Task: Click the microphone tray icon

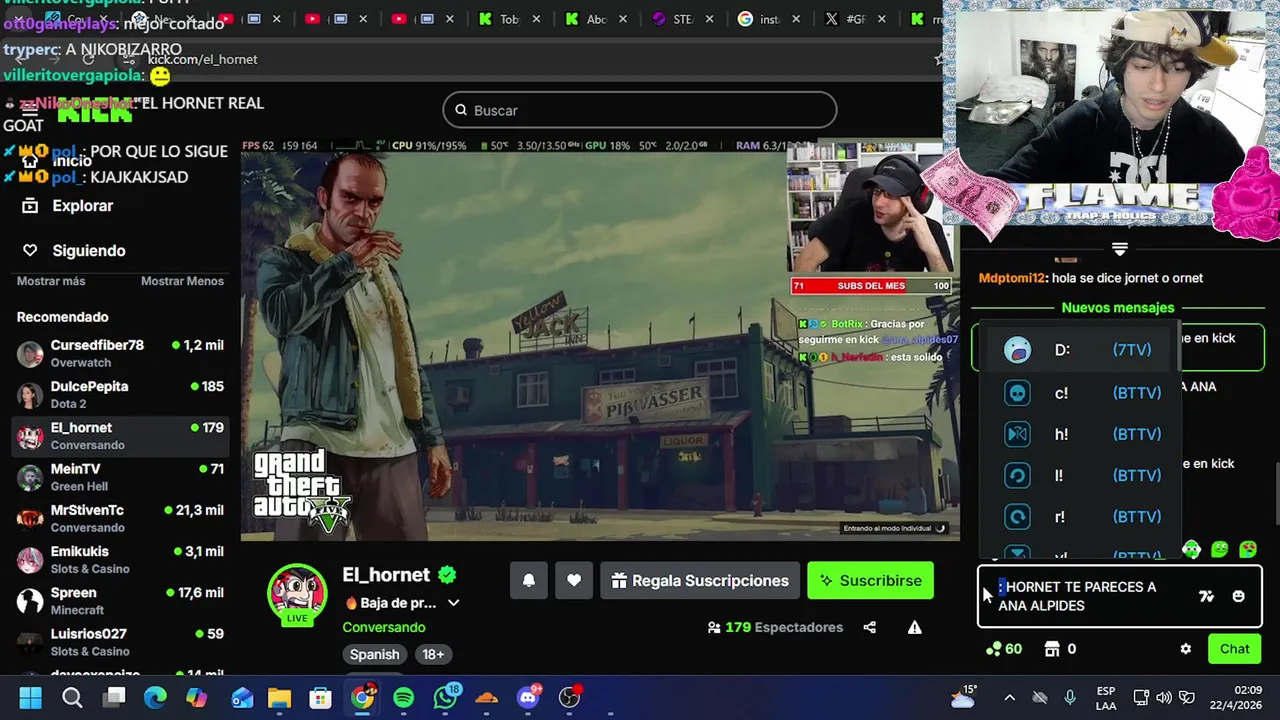Action: tap(1070, 698)
